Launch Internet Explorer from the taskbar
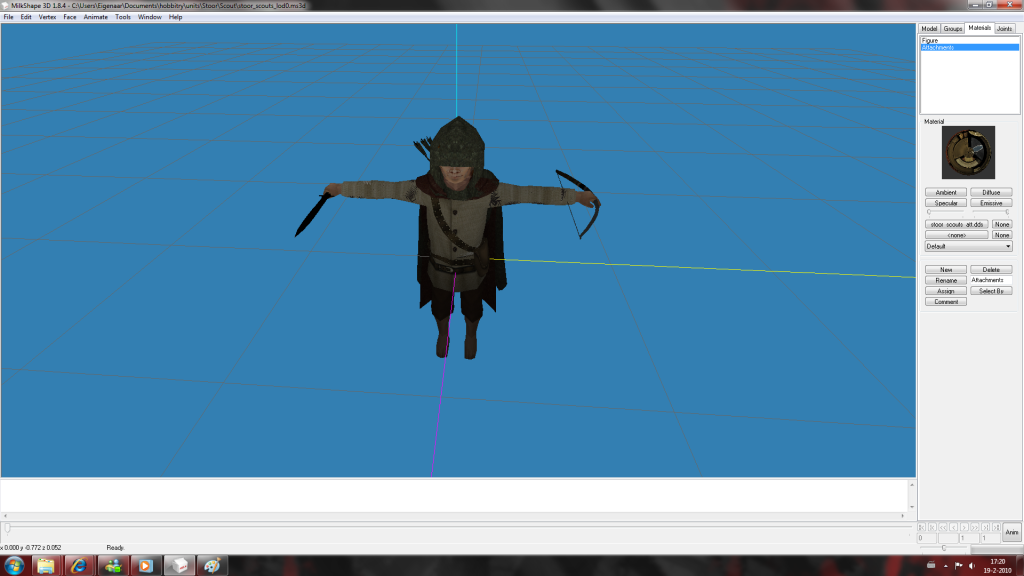The height and width of the screenshot is (576, 1024). [79, 565]
